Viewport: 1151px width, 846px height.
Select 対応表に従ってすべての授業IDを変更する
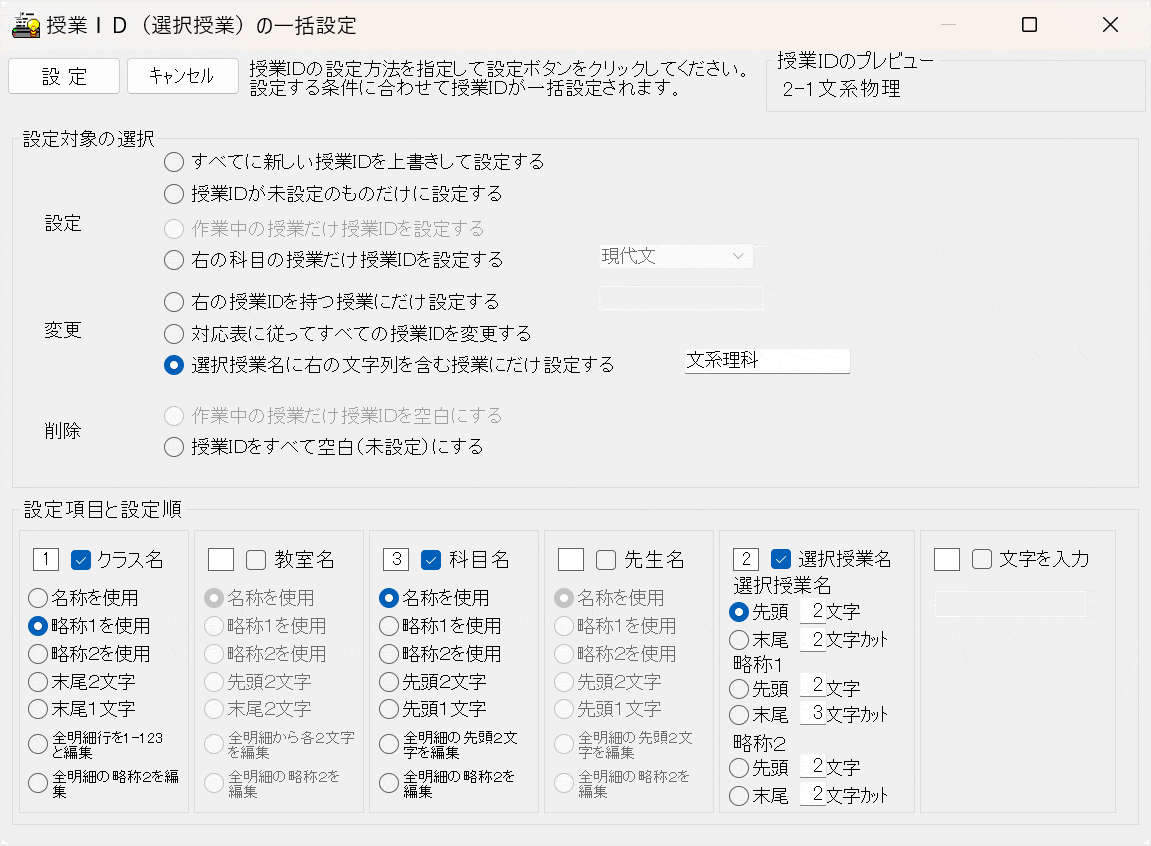click(x=172, y=334)
